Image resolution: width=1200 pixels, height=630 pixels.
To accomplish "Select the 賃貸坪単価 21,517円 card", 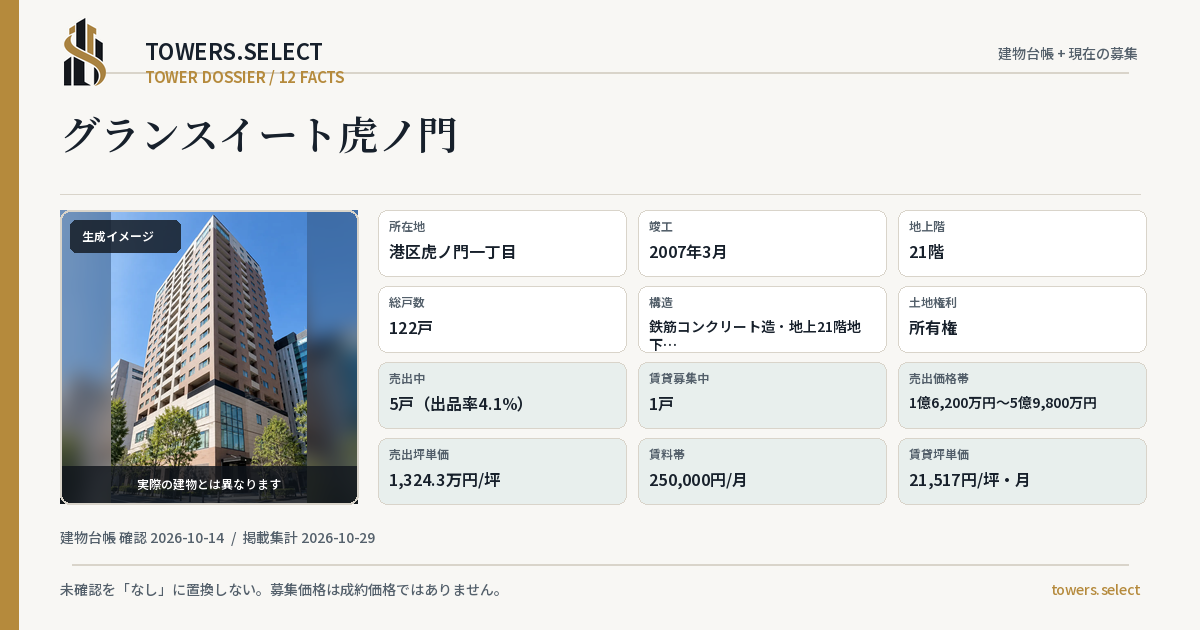I will click(x=1022, y=471).
